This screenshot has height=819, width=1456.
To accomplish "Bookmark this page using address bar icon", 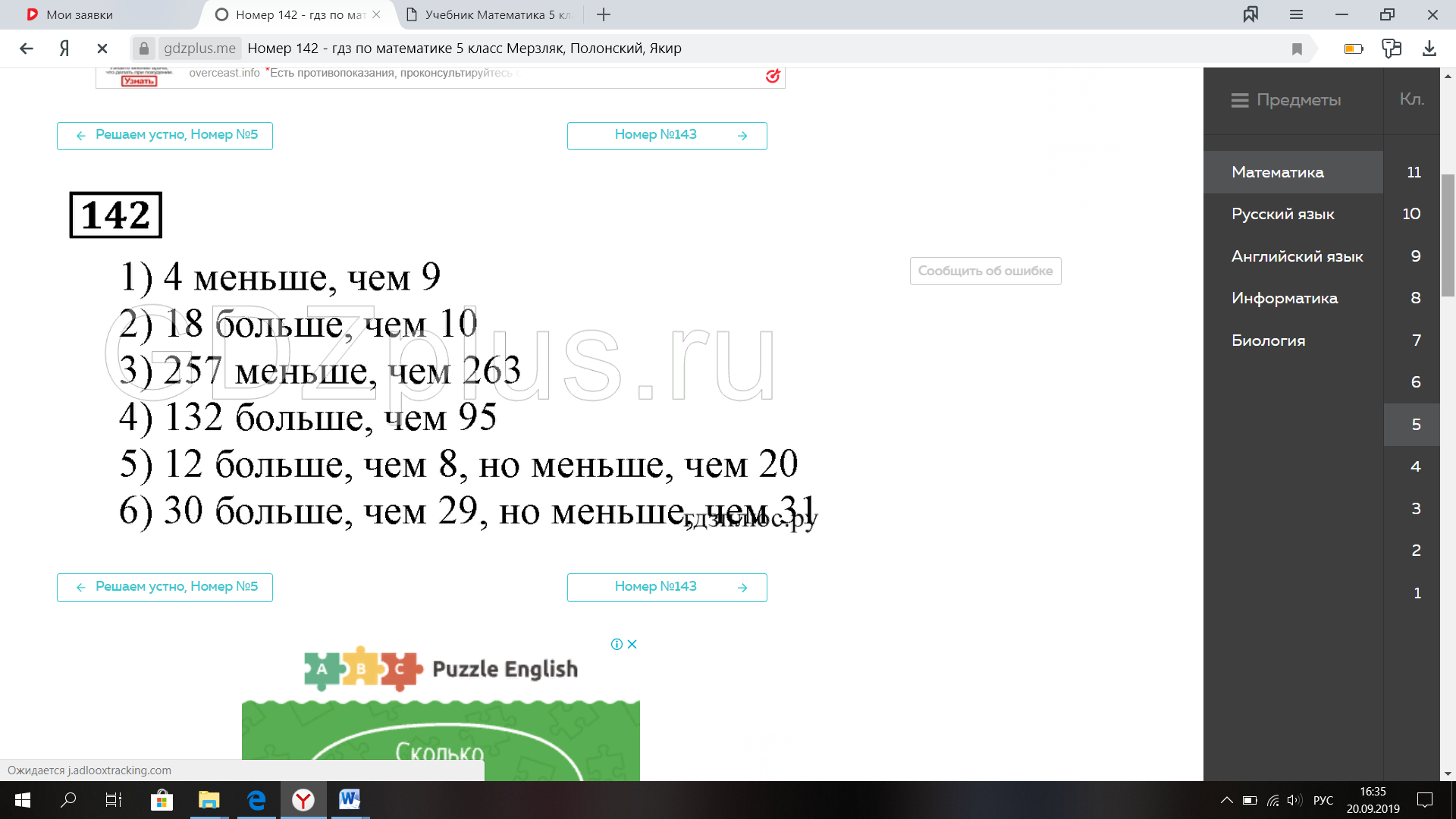I will (x=1297, y=49).
